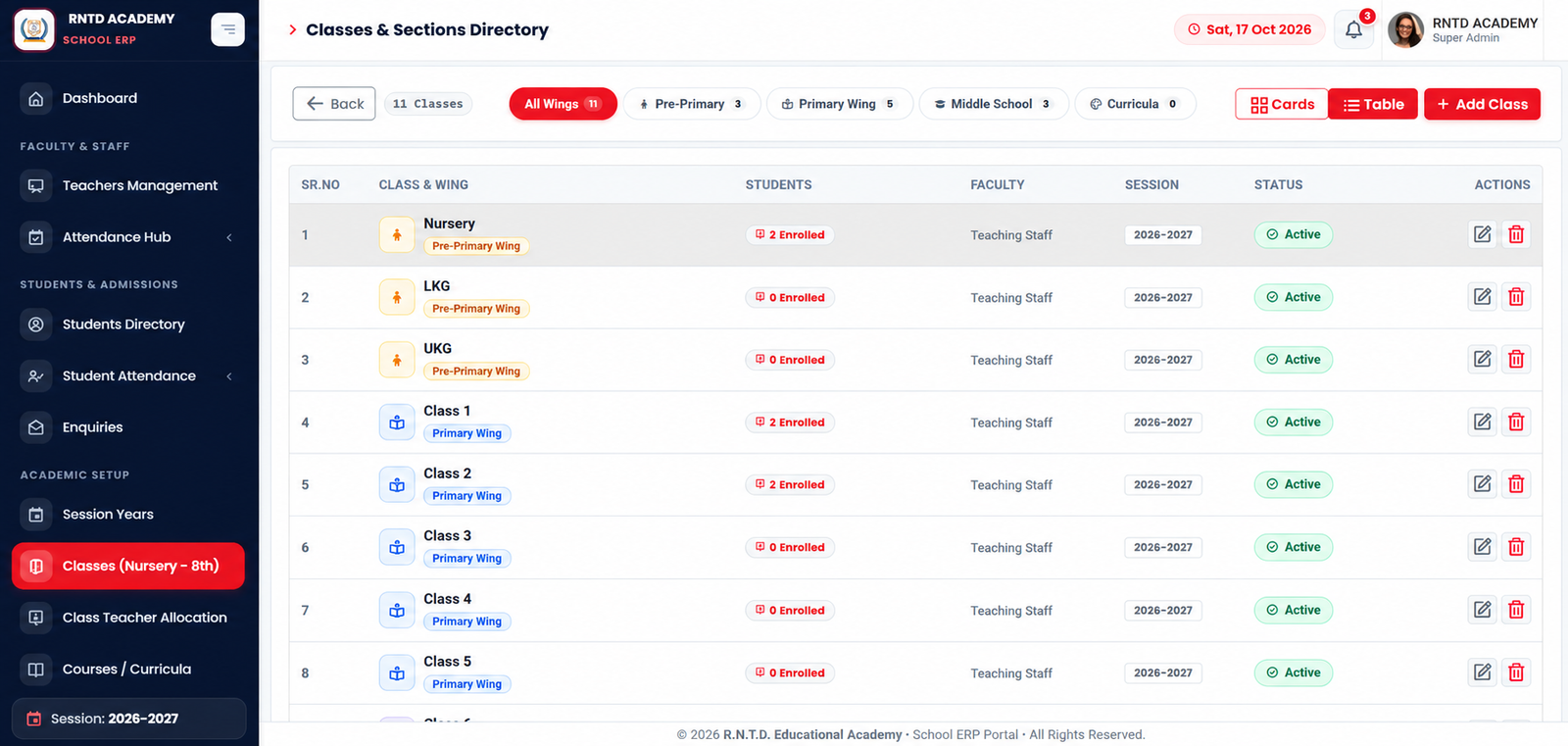Click the Class 1 wing icon
The width and height of the screenshot is (1568, 746).
(397, 423)
